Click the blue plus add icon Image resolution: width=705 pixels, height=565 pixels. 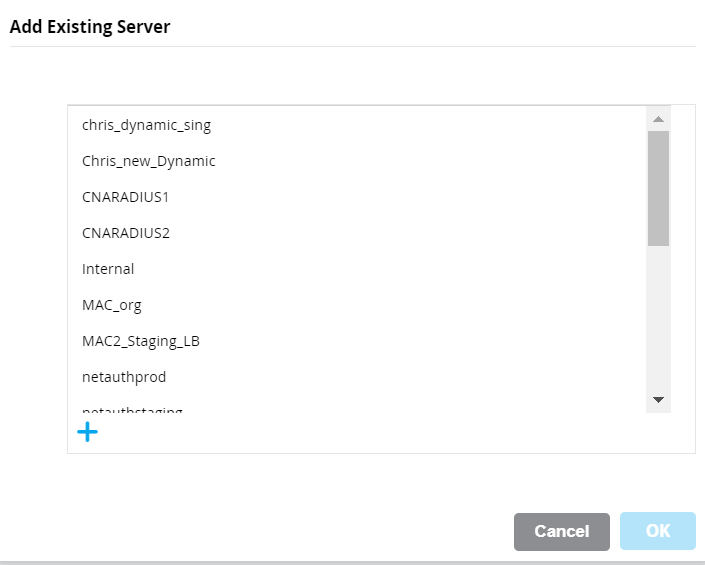[x=88, y=432]
